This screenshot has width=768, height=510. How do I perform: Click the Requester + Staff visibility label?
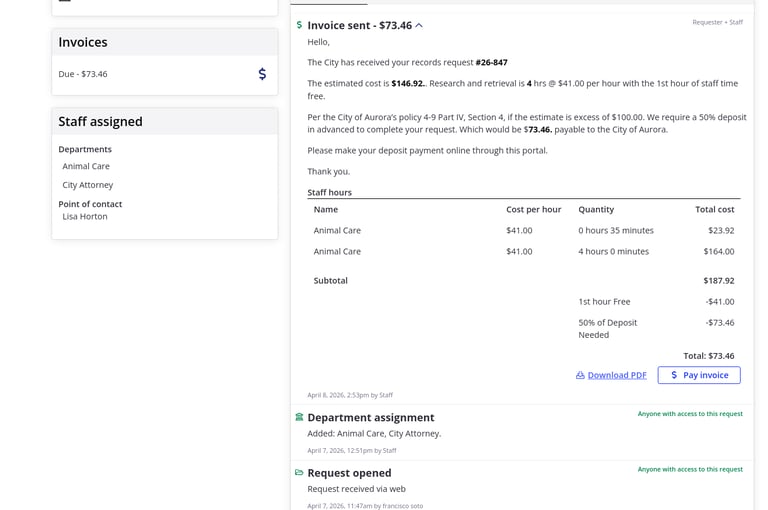(x=717, y=22)
